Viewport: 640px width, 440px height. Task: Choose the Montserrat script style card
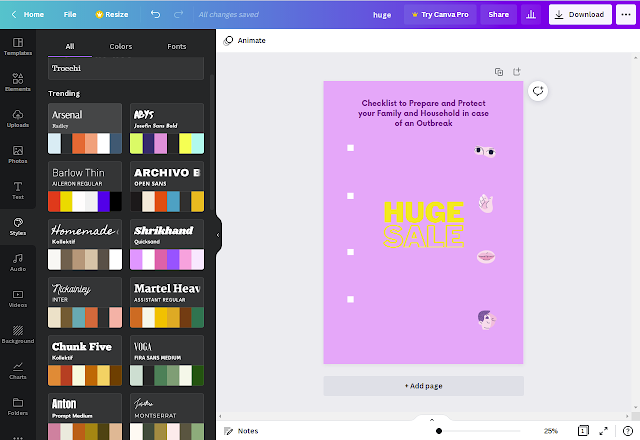167,416
